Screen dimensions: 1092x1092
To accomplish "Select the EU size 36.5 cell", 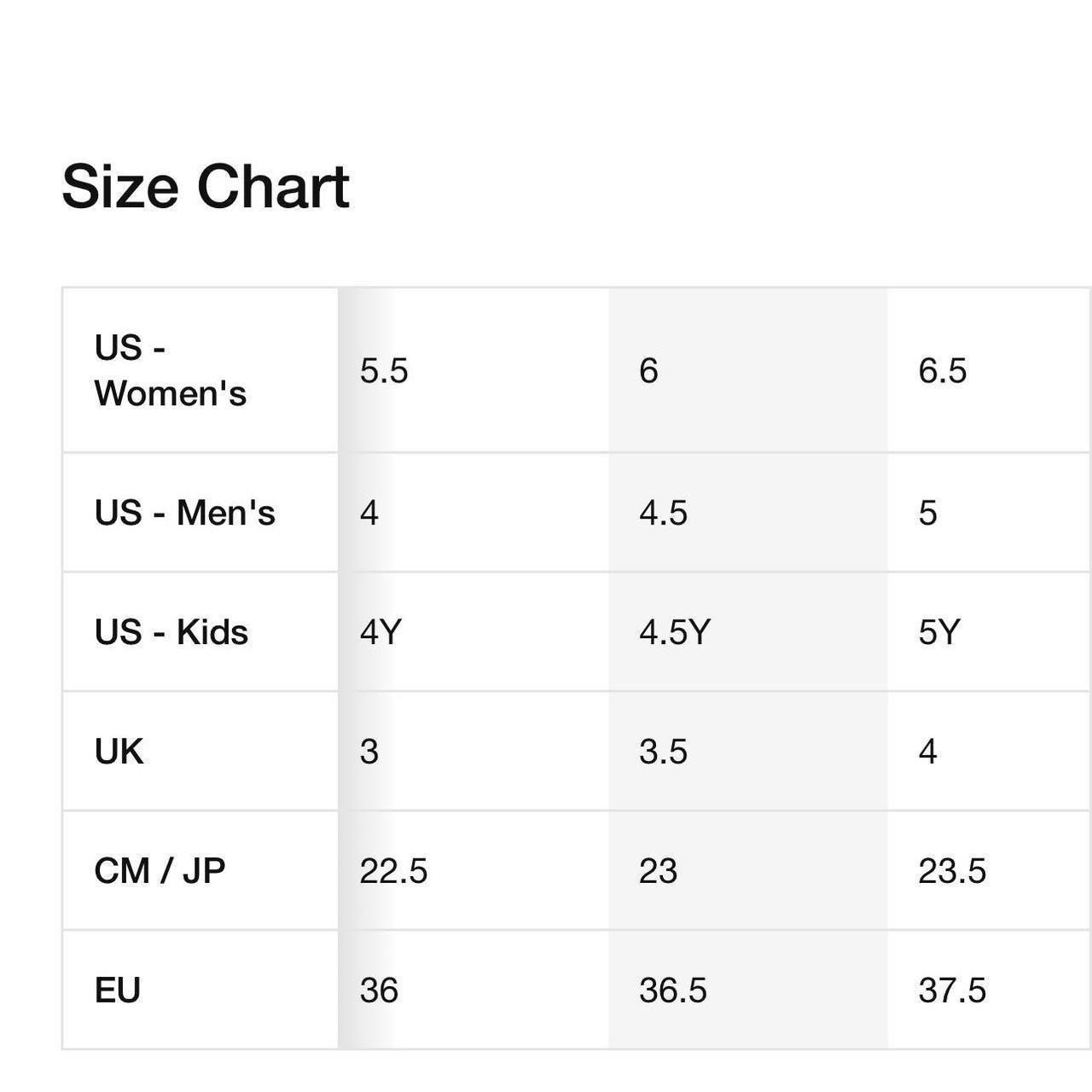I will coord(748,990).
